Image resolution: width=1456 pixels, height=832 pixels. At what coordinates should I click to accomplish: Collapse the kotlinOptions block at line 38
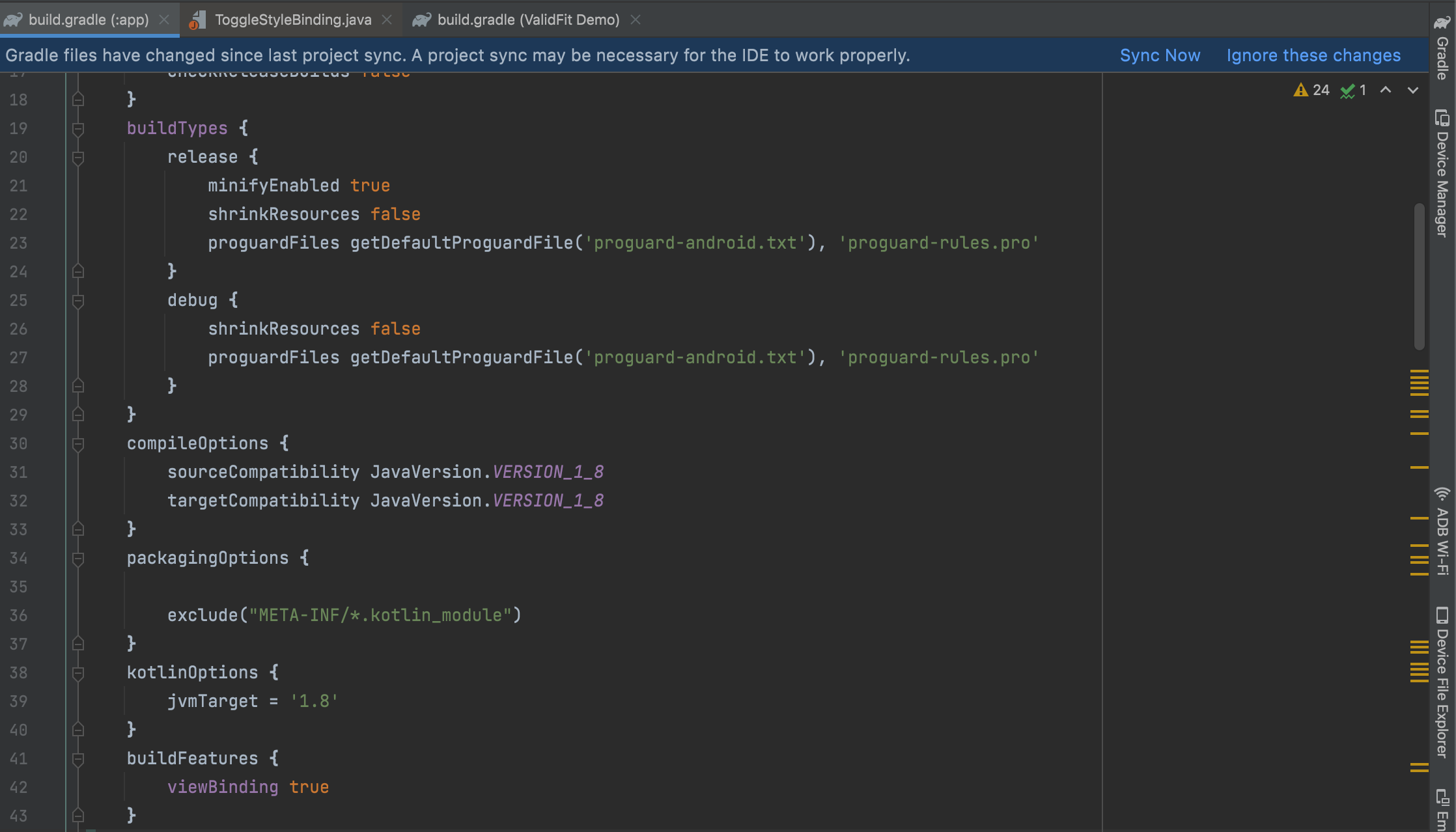(78, 673)
